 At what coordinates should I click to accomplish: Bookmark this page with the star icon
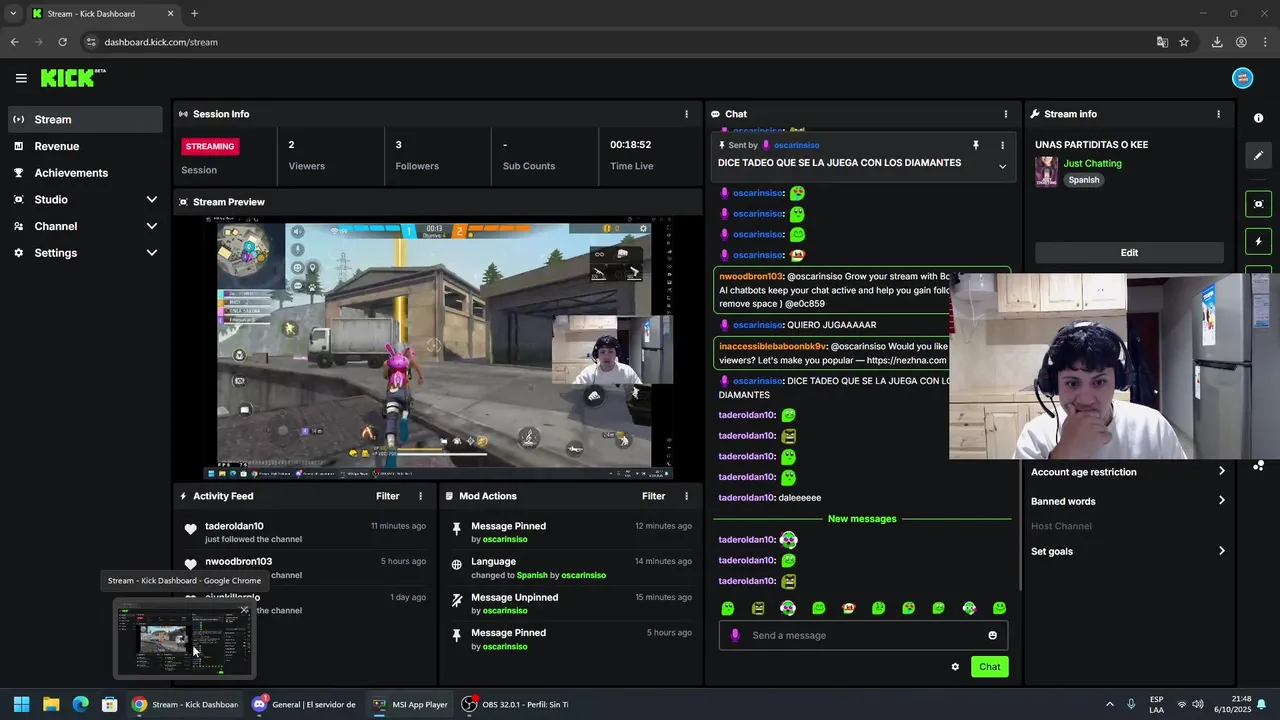tap(1184, 42)
